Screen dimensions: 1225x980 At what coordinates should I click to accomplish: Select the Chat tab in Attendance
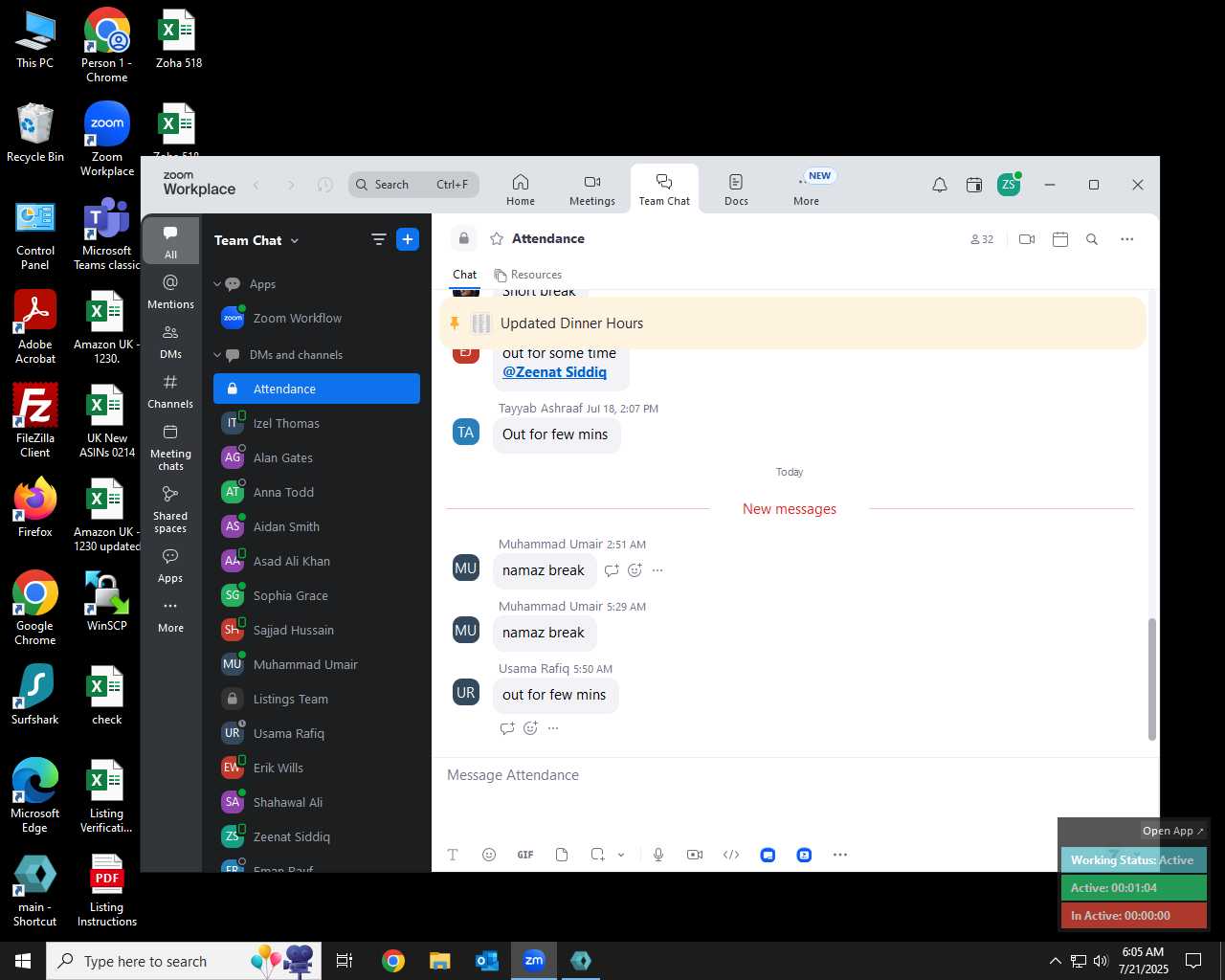pyautogui.click(x=465, y=275)
